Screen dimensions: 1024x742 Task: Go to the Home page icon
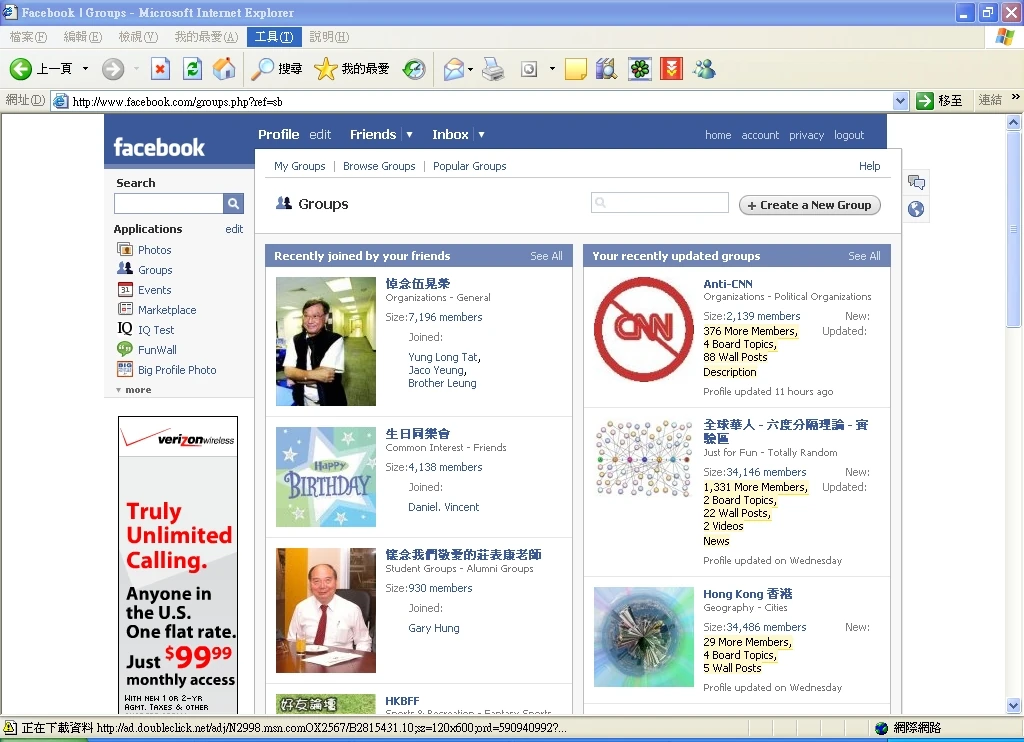(x=224, y=69)
